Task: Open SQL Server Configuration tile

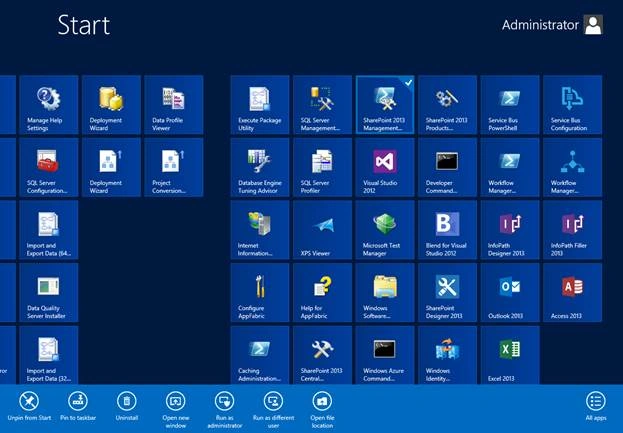Action: [49, 167]
